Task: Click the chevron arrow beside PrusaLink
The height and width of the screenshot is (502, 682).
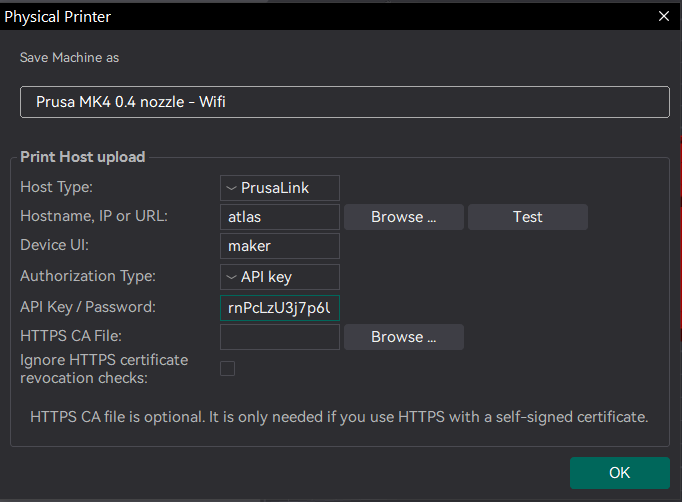Action: tap(231, 188)
